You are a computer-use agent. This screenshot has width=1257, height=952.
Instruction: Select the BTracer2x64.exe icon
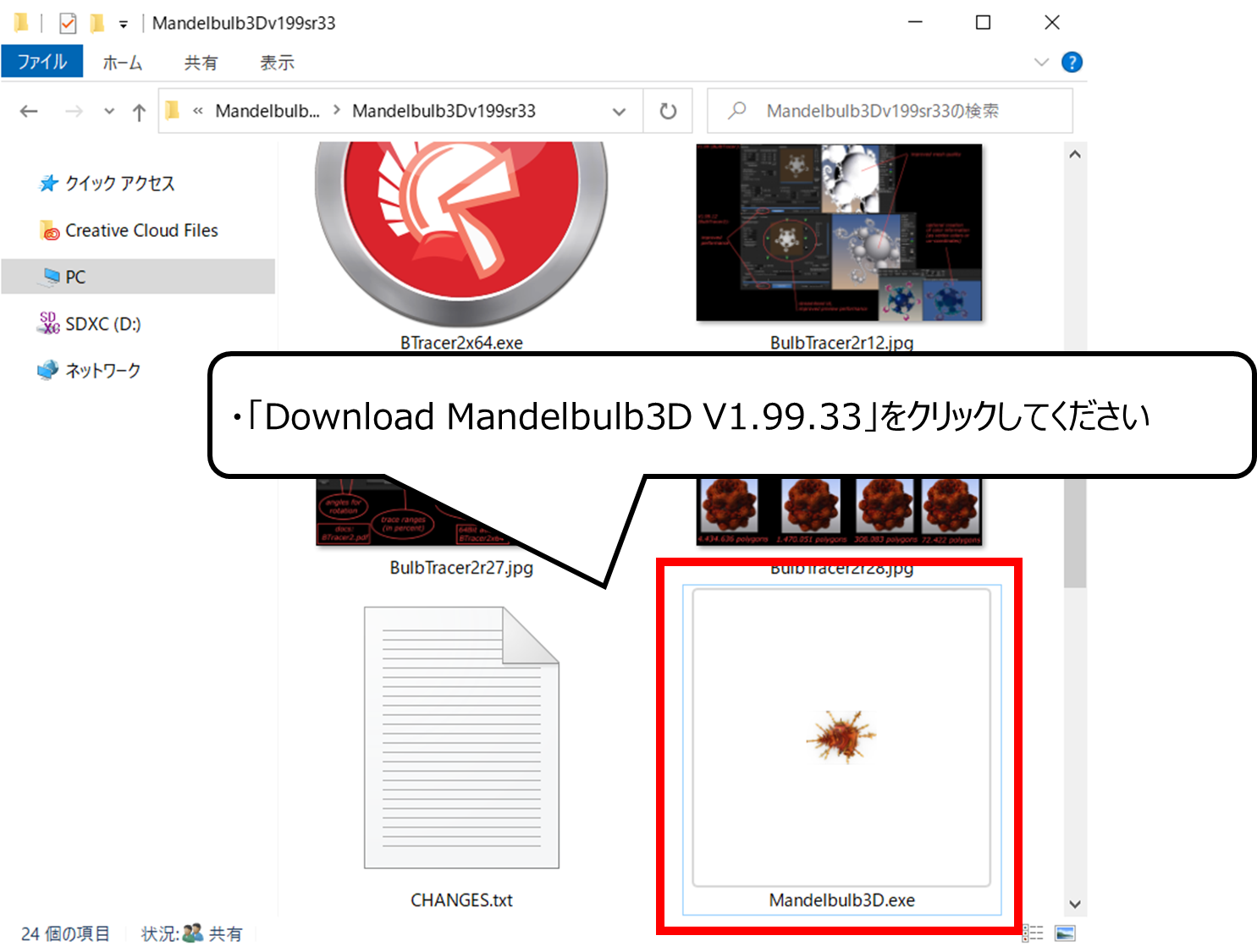(461, 234)
